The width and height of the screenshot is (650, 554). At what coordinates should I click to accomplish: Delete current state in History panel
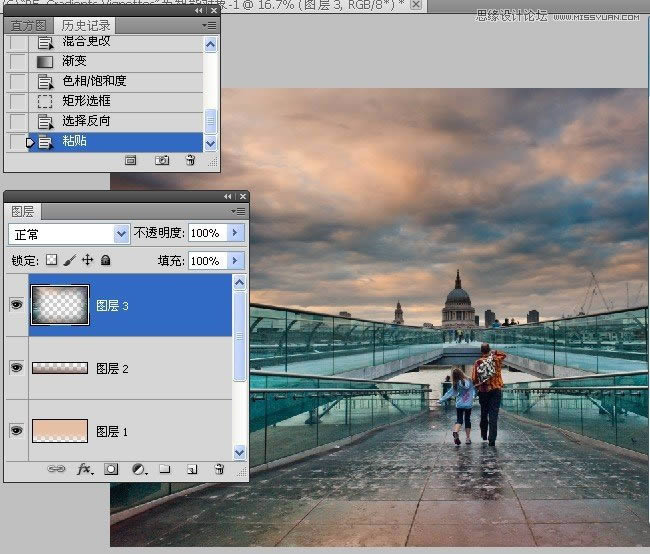point(190,160)
